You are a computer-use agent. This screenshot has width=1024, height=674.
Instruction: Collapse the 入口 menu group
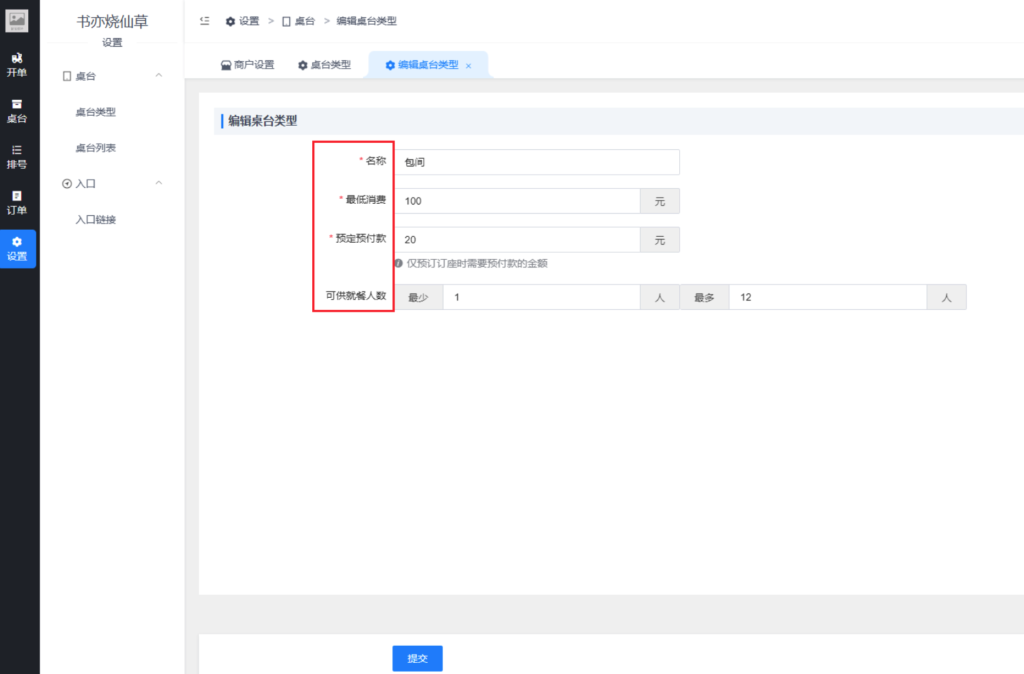158,183
